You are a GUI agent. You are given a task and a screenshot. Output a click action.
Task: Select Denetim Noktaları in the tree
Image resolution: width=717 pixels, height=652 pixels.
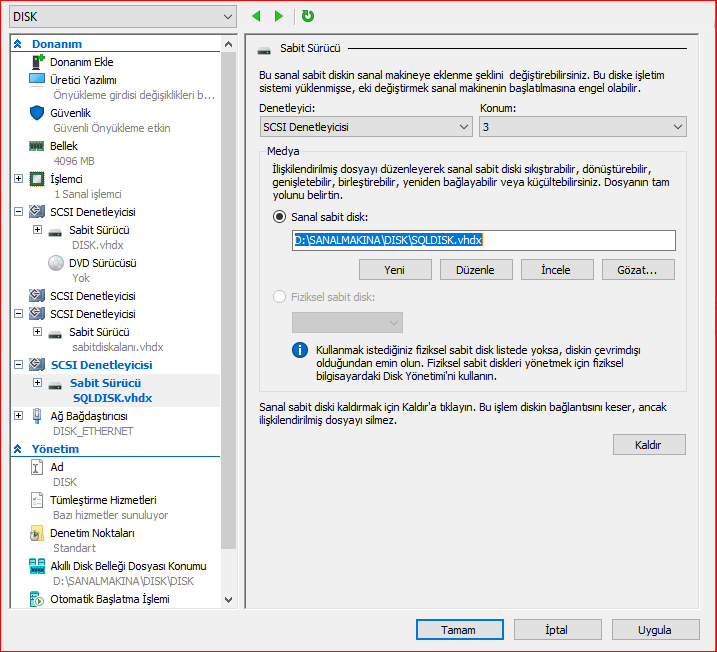[92, 533]
